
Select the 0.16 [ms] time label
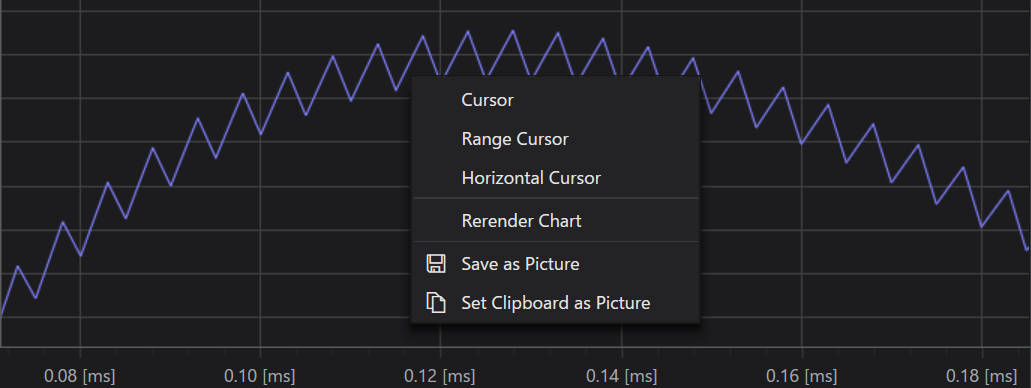tap(802, 376)
